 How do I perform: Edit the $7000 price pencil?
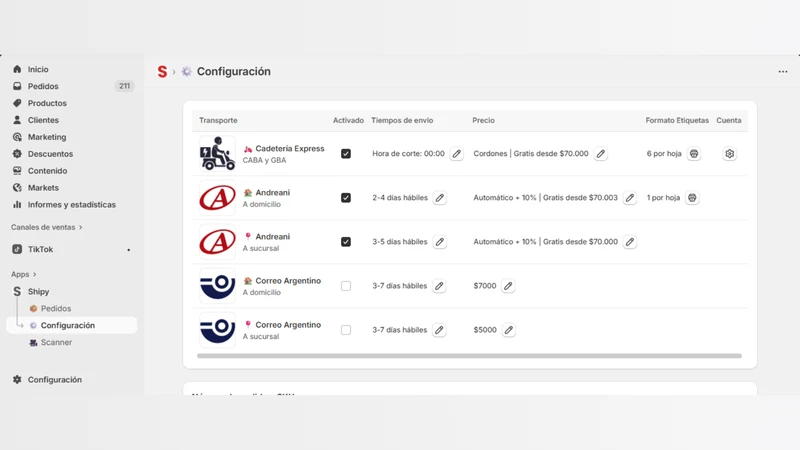click(508, 286)
